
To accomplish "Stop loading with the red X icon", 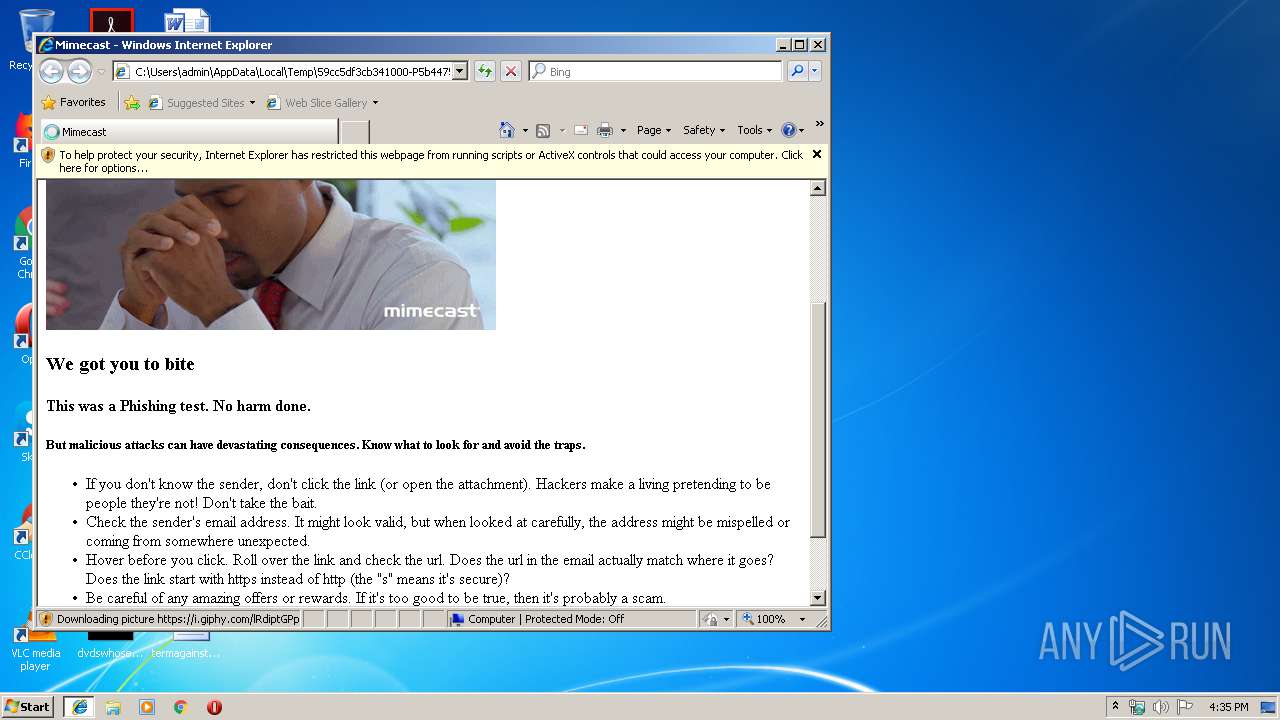I will [511, 71].
